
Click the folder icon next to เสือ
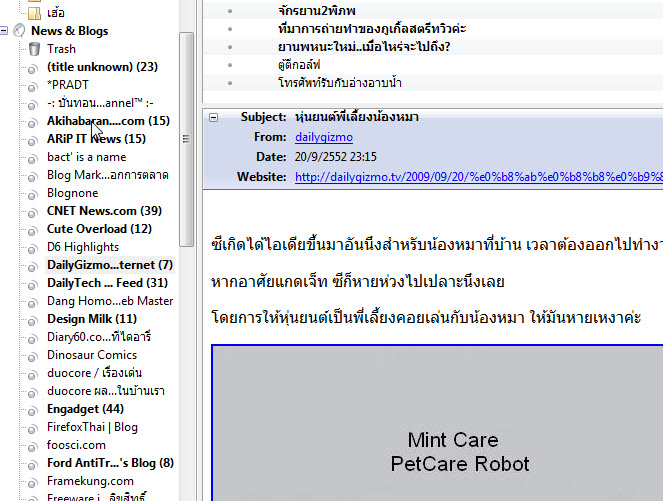[x=34, y=13]
